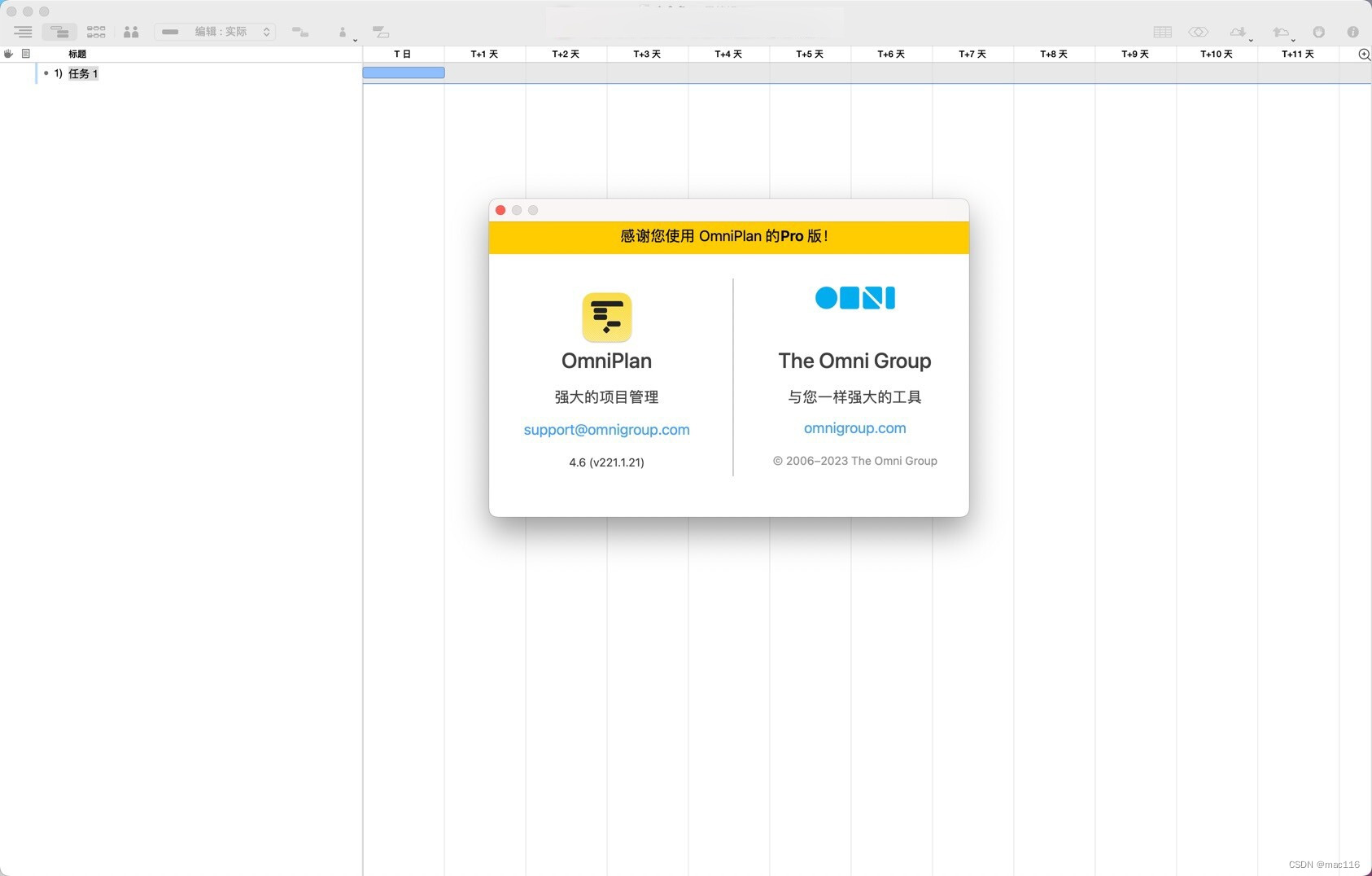Click the notes column header icon
The image size is (1372, 876).
pyautogui.click(x=26, y=54)
